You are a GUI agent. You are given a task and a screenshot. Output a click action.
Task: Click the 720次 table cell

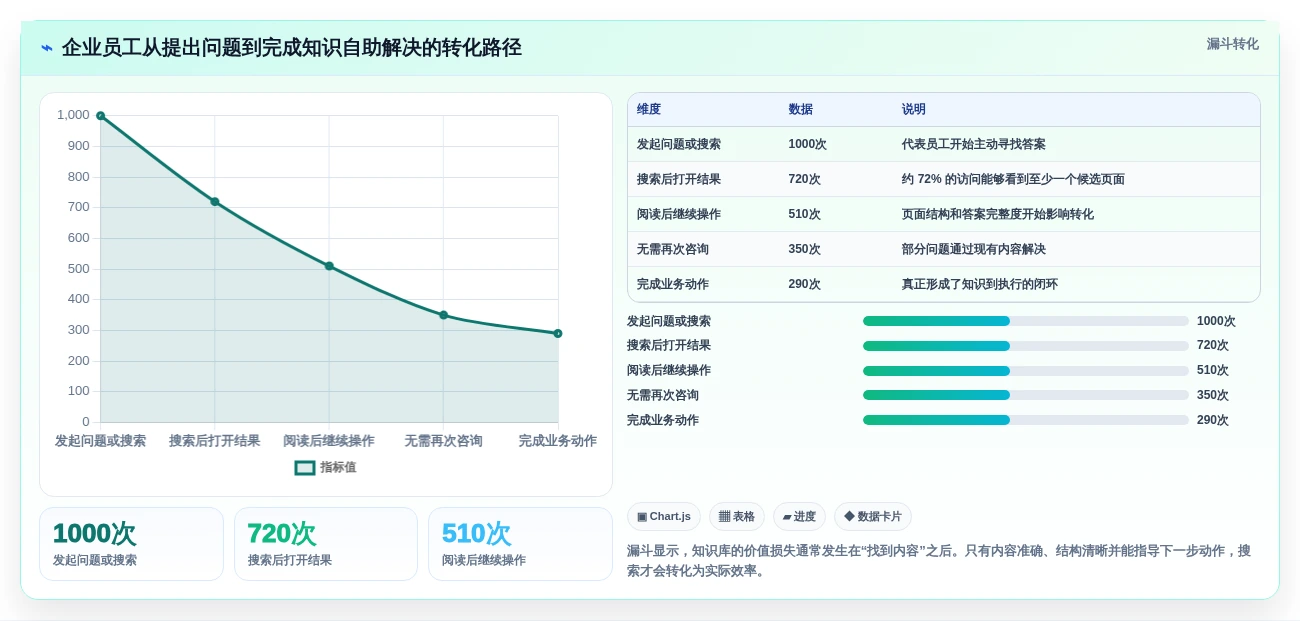(805, 179)
